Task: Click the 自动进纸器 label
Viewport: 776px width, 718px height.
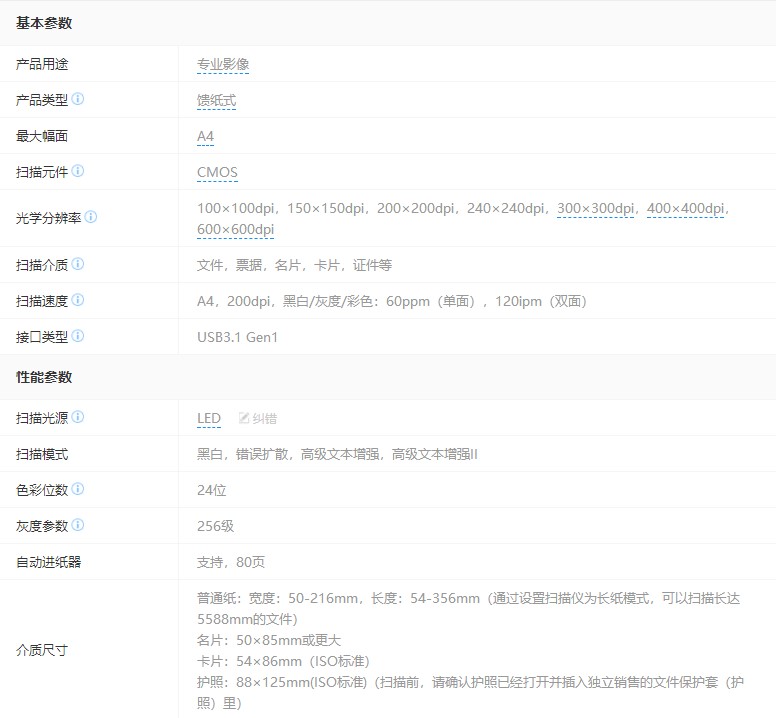Action: 48,562
